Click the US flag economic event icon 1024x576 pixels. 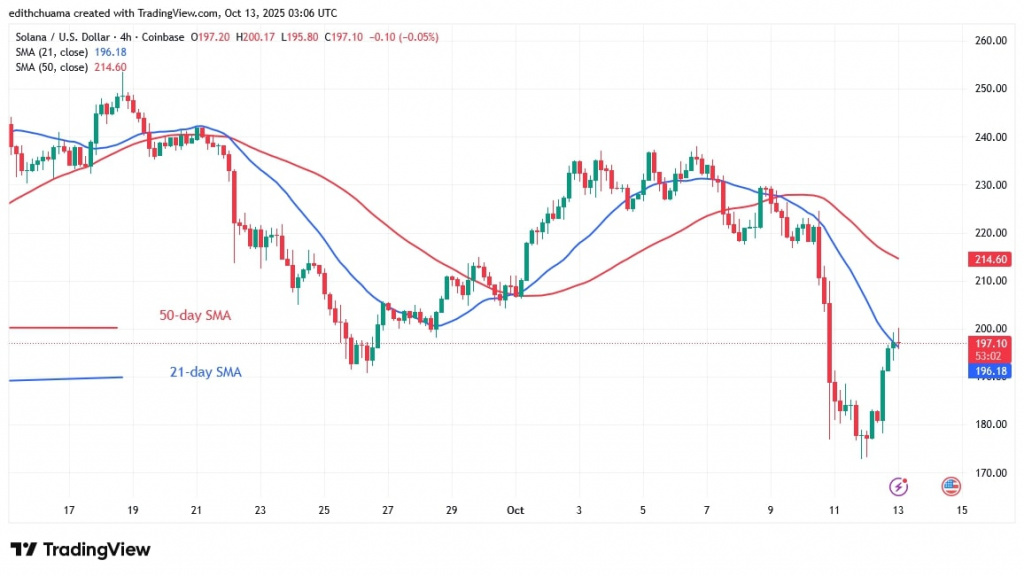pos(951,487)
